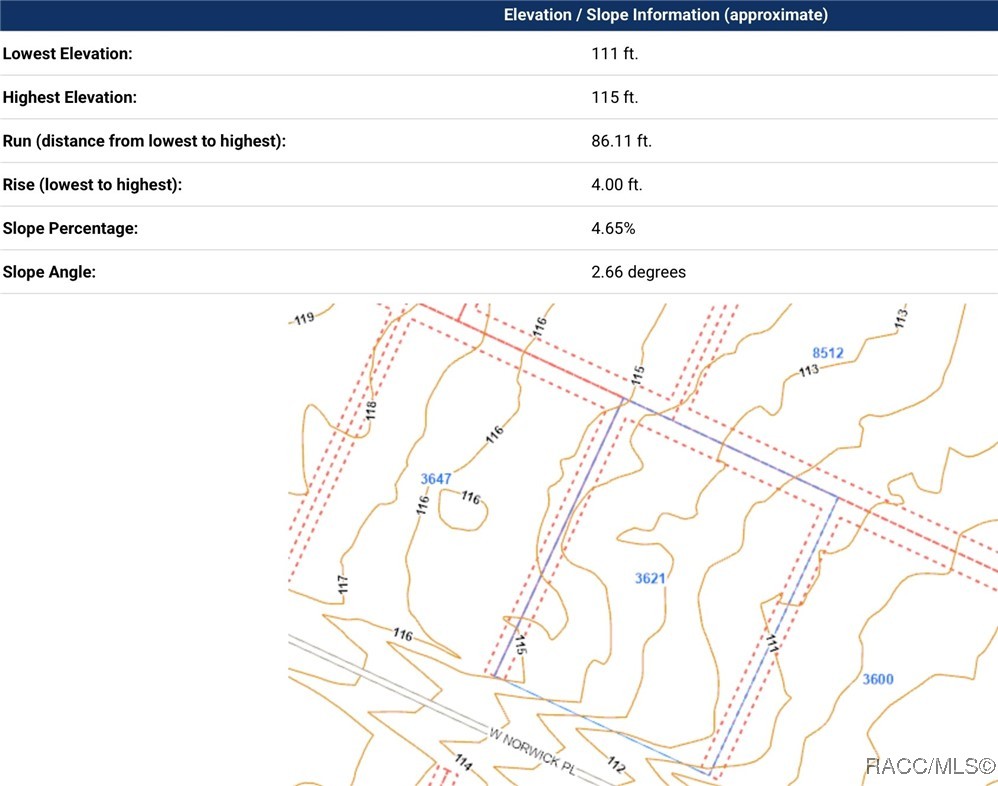Select the Run distance row label
998x786 pixels.
click(x=144, y=141)
